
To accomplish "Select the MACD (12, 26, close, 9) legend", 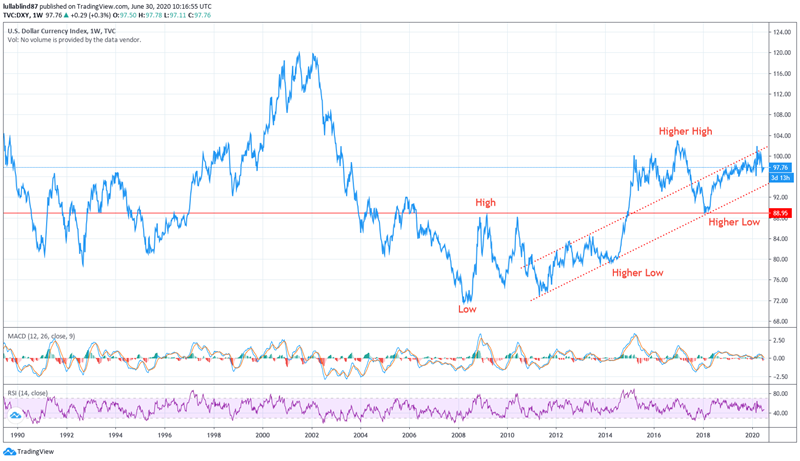I will [x=42, y=336].
